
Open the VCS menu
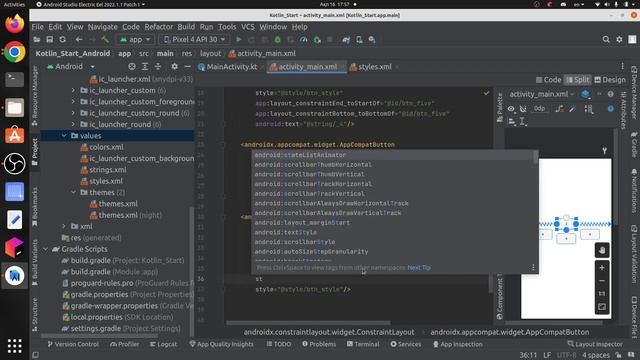(248, 27)
